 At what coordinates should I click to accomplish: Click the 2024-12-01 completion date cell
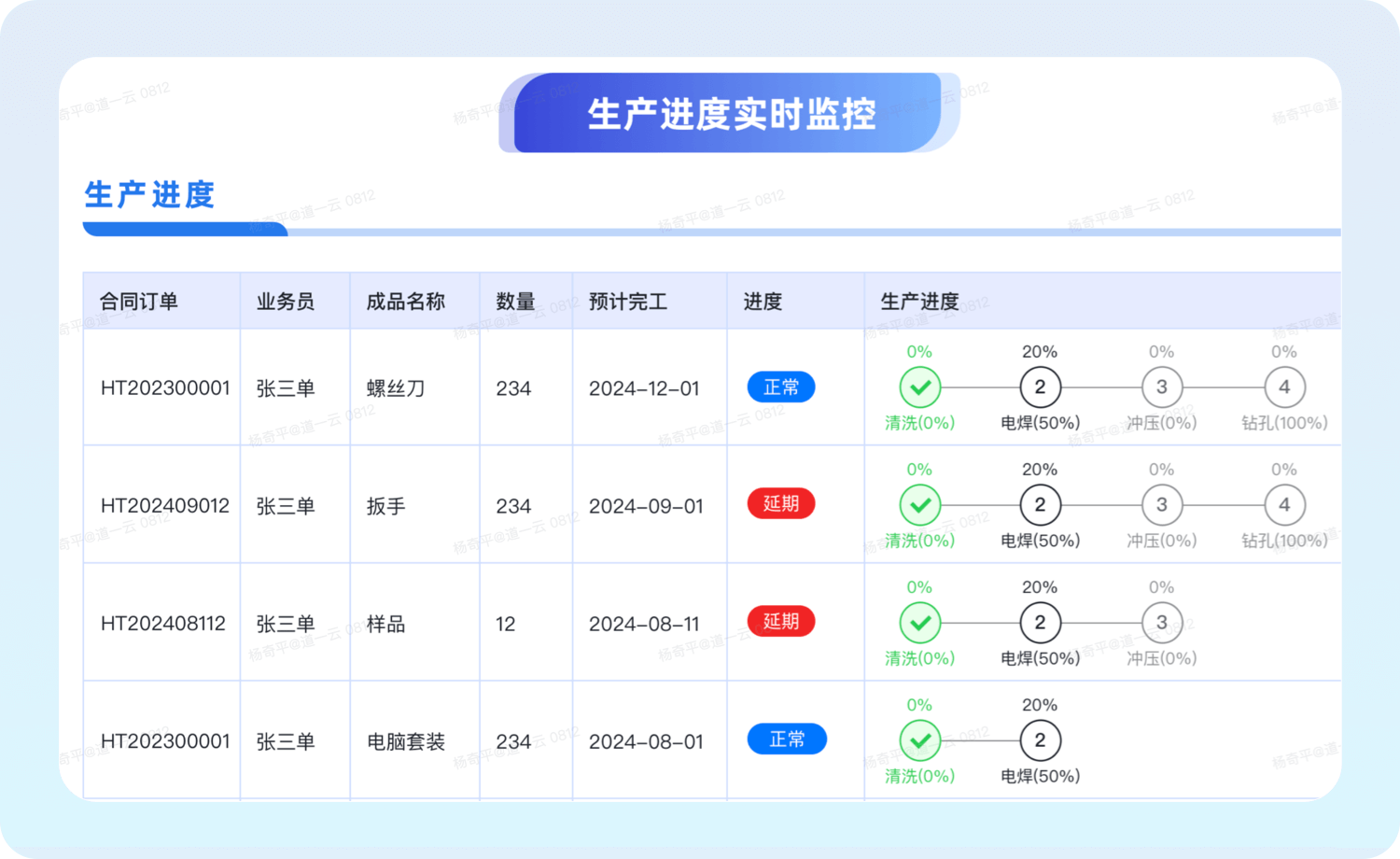644,388
